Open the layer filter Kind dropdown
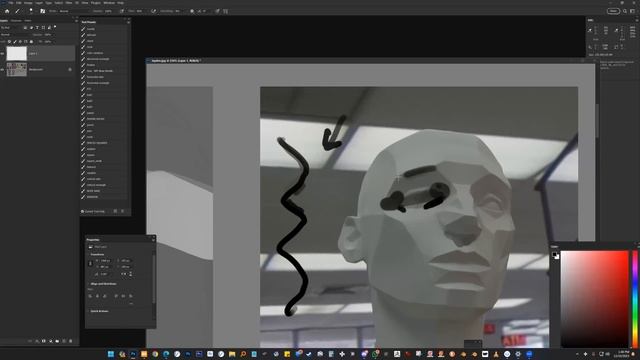 10,27
